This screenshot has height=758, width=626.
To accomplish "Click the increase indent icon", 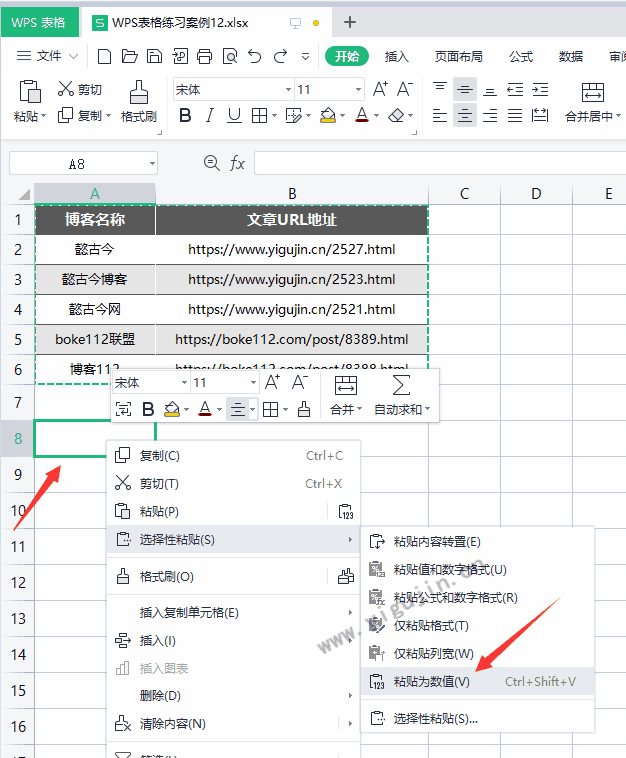I will coord(540,89).
